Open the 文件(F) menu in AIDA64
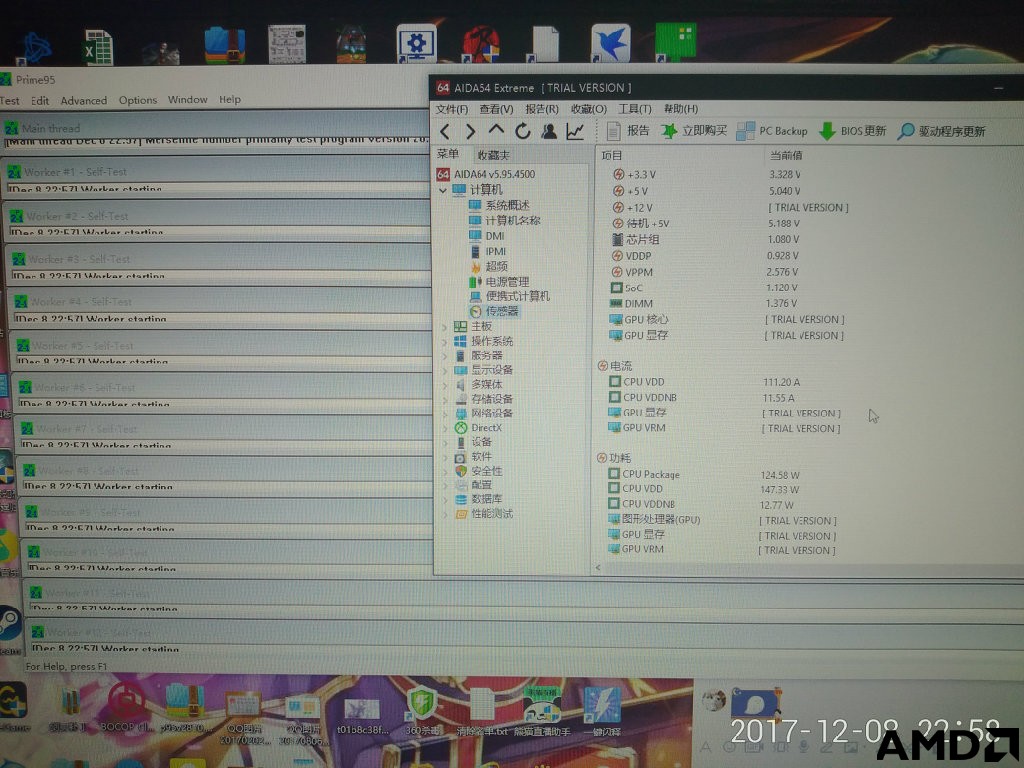Image resolution: width=1024 pixels, height=768 pixels. (452, 109)
